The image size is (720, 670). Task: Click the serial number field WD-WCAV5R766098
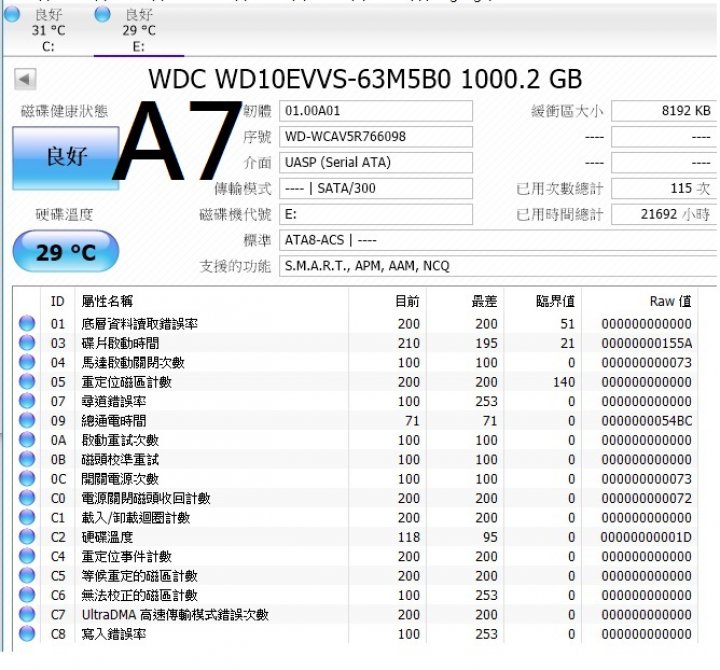click(376, 137)
